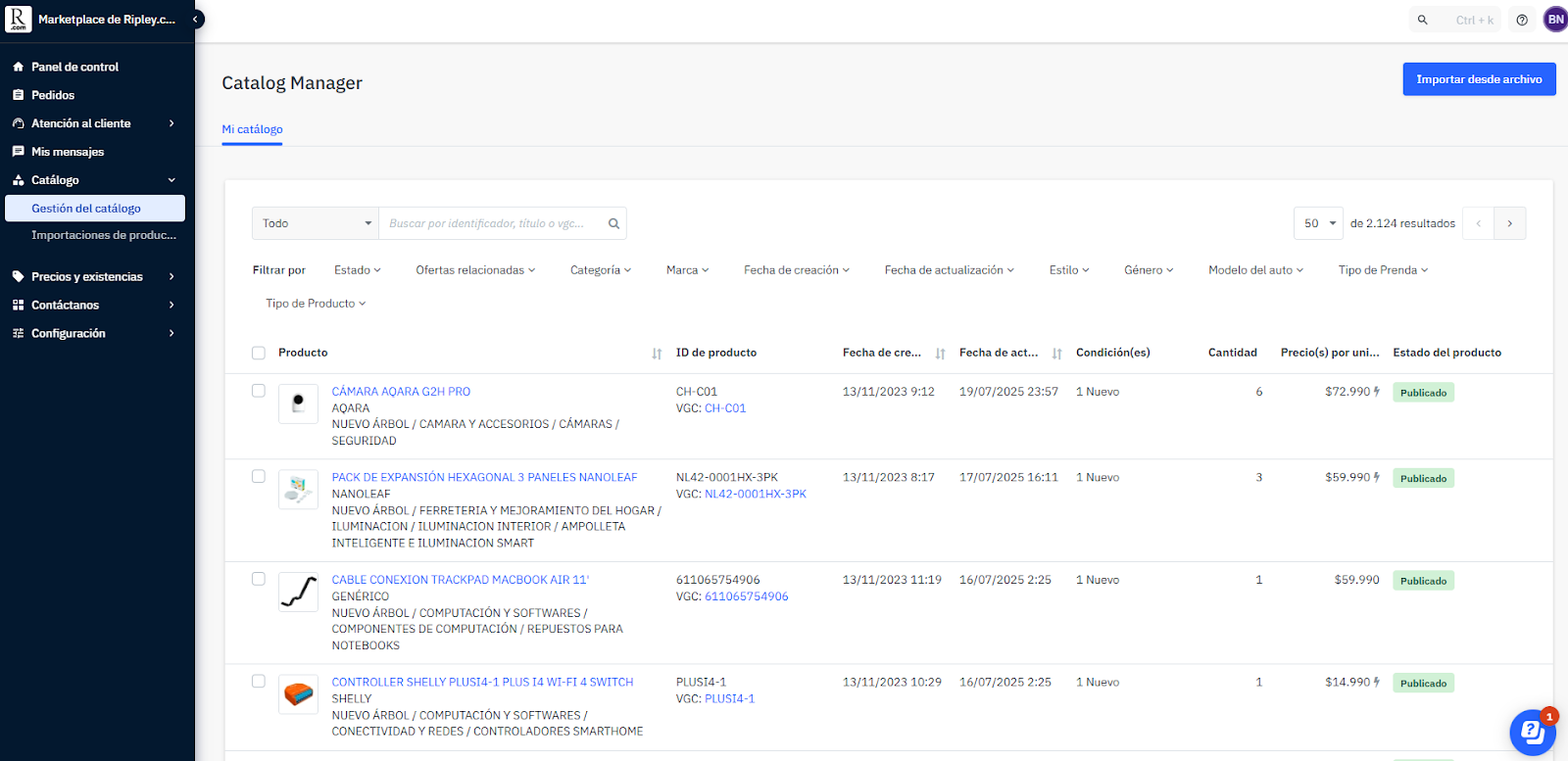Open the VGC link 611065754906
Screen dimensions: 1568x761
tap(747, 596)
